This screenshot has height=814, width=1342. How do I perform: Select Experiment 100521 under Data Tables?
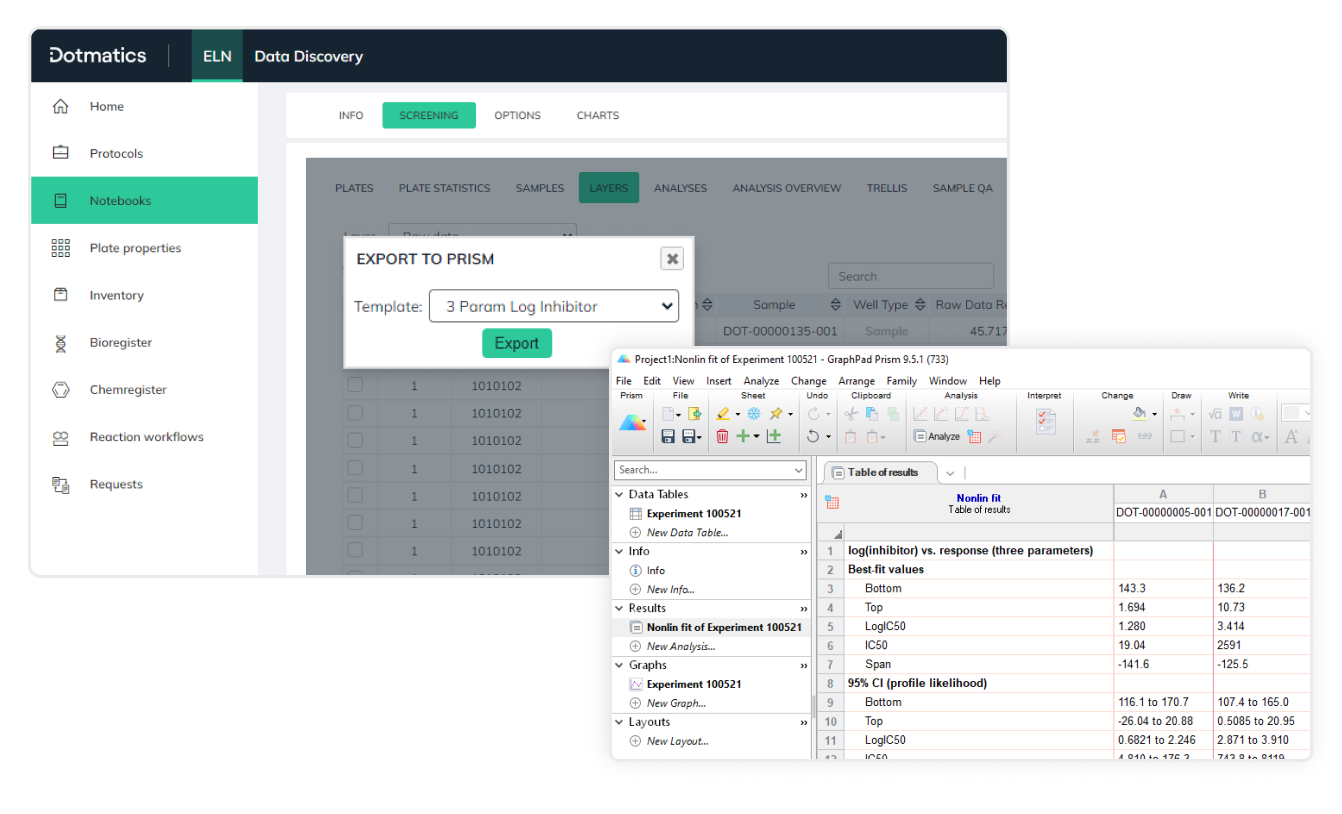pos(694,513)
